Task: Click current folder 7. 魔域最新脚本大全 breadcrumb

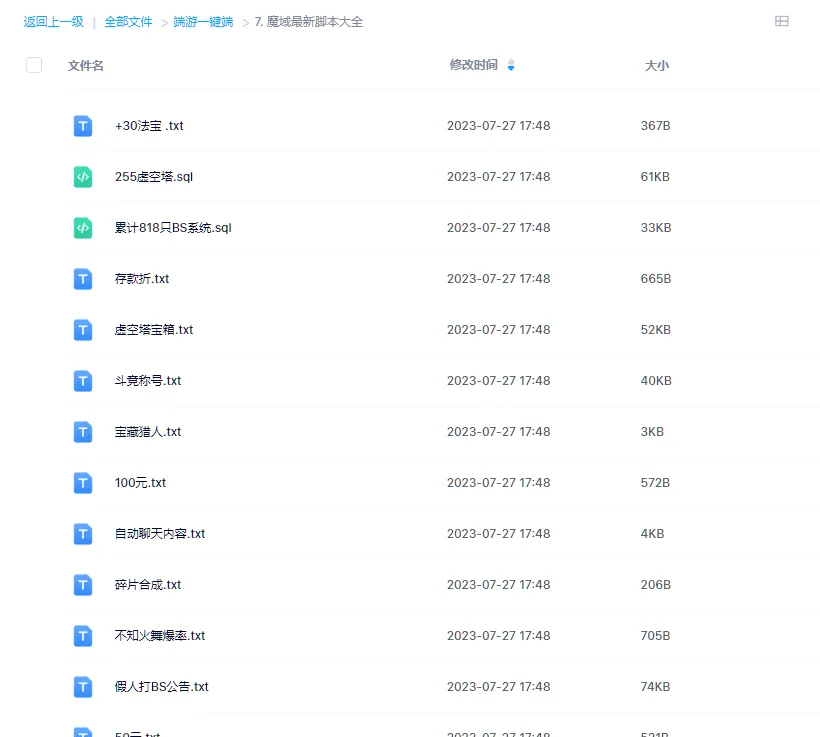Action: [x=309, y=21]
